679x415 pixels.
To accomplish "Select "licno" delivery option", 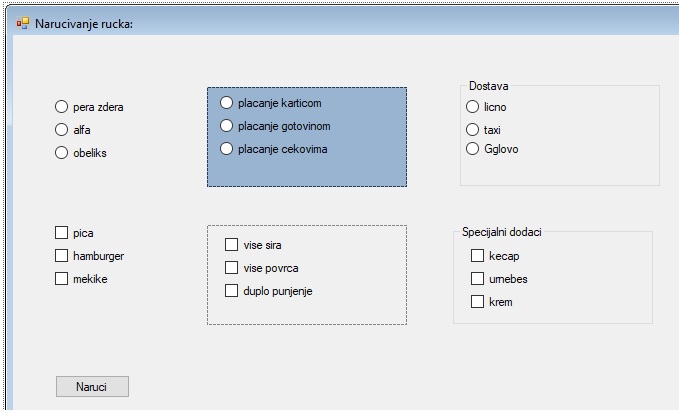I will pyautogui.click(x=473, y=106).
